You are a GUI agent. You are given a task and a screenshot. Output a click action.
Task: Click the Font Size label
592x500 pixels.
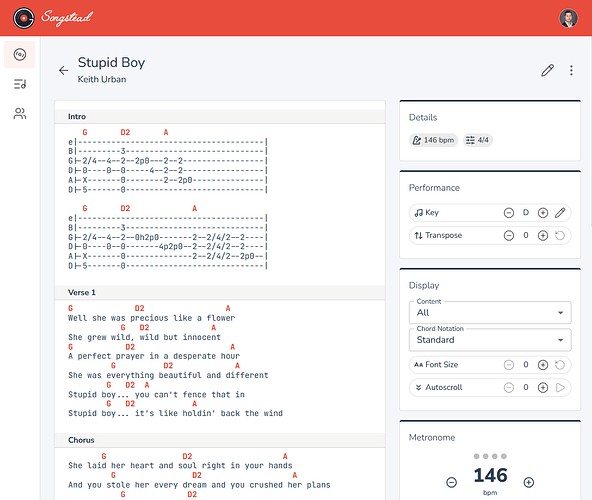(436, 364)
